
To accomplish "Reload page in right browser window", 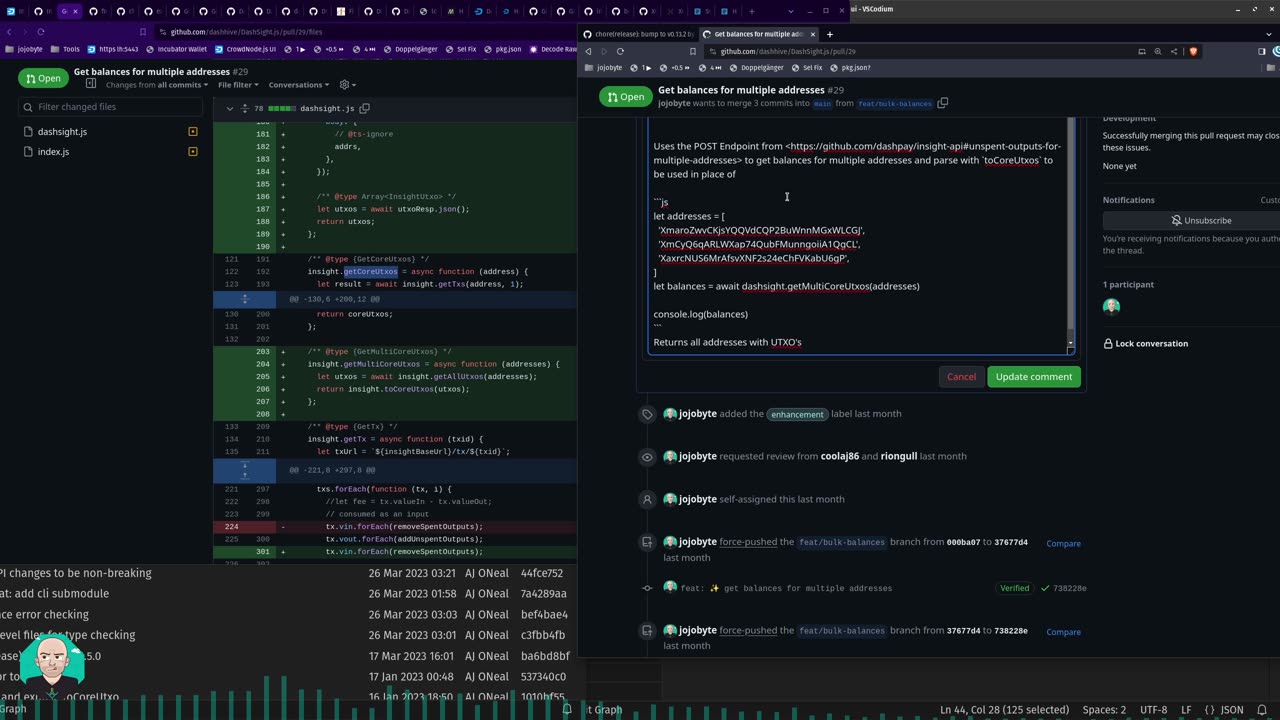I will coord(620,51).
